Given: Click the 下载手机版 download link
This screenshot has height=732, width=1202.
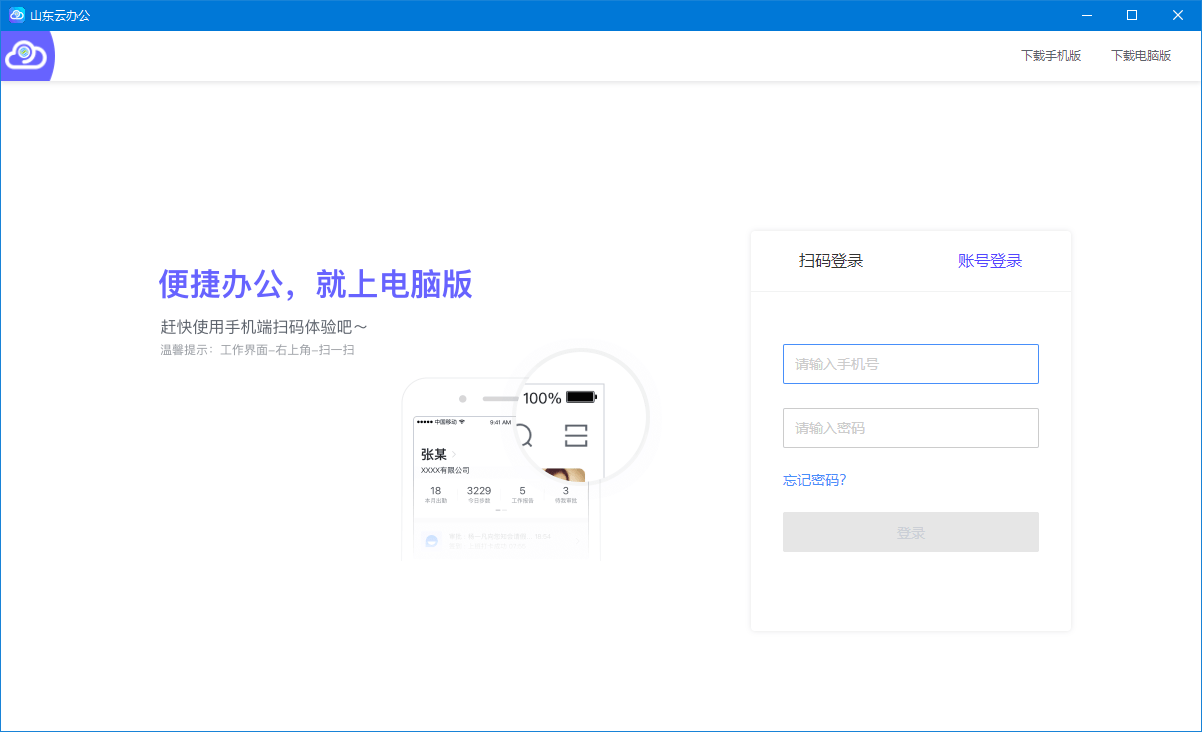Looking at the screenshot, I should pyautogui.click(x=1051, y=55).
